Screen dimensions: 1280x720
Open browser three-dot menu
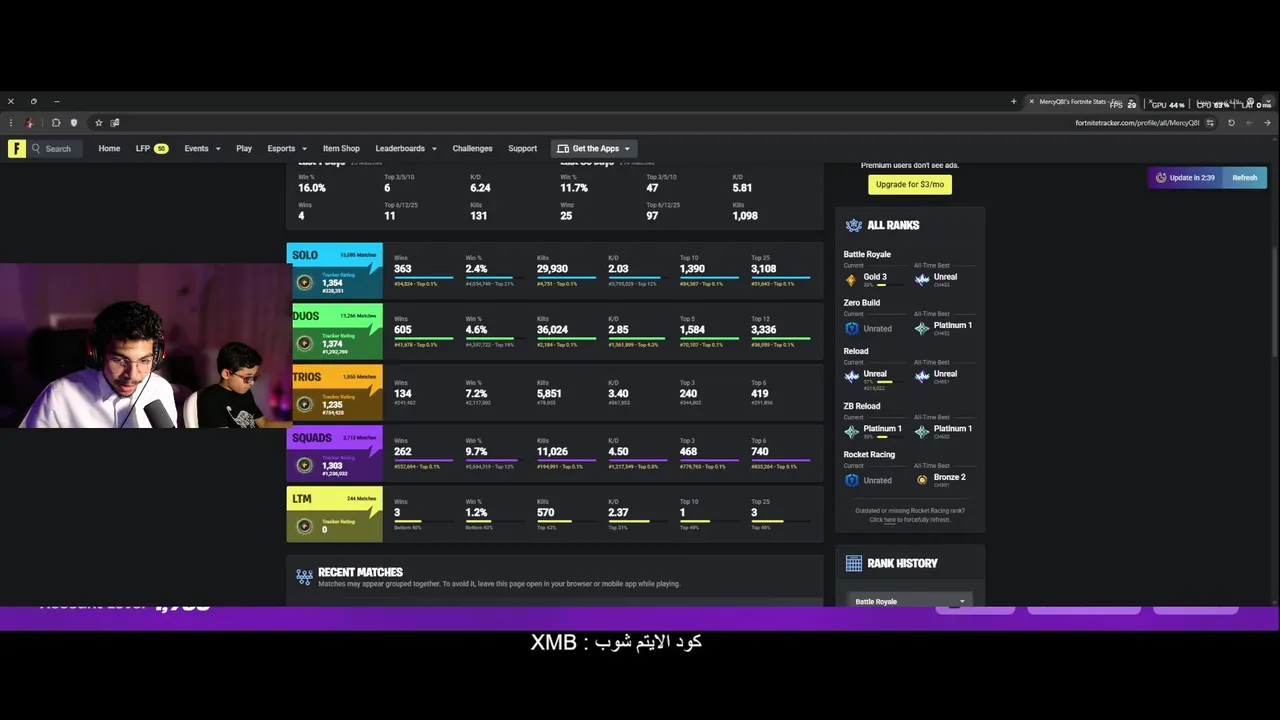point(11,123)
